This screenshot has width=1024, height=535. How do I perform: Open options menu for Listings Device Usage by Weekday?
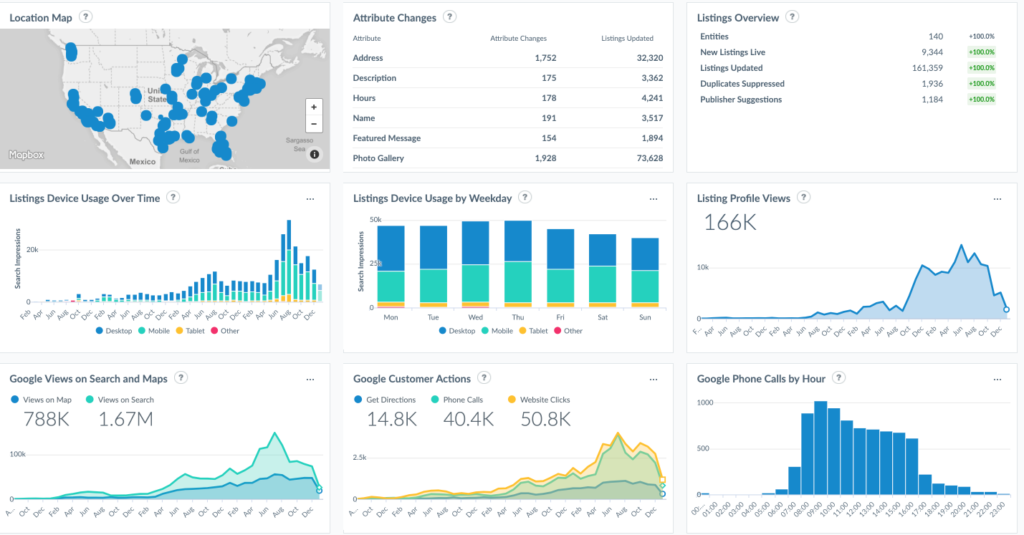(654, 199)
